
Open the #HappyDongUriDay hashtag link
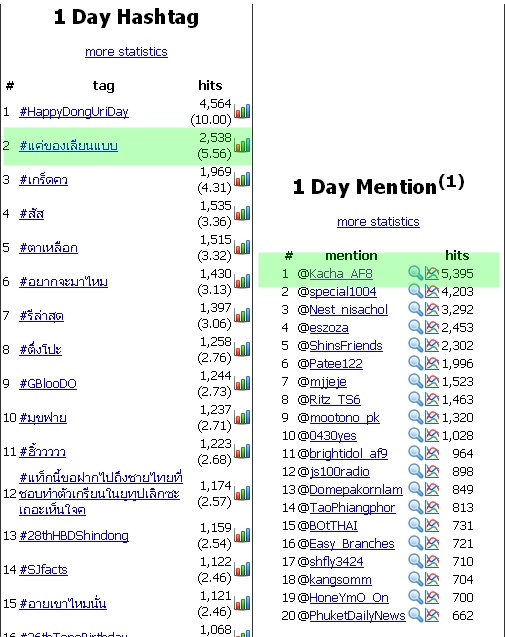[x=74, y=112]
